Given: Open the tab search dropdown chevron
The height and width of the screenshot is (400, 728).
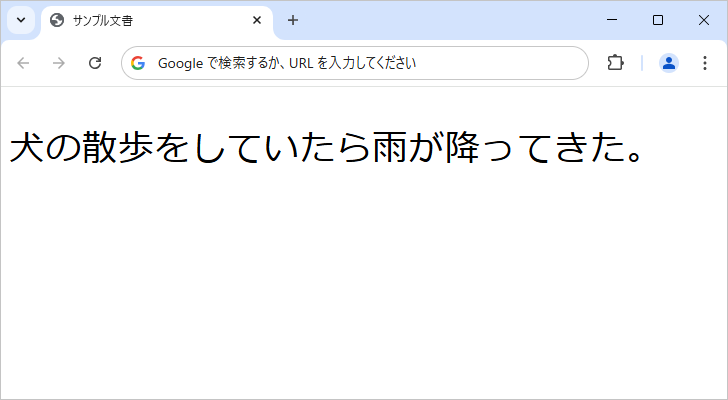Looking at the screenshot, I should (x=20, y=20).
